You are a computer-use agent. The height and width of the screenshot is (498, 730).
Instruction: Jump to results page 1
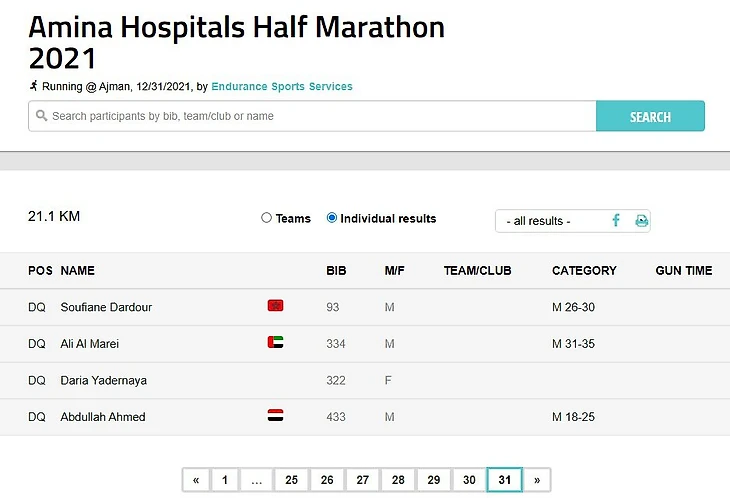[x=225, y=480]
